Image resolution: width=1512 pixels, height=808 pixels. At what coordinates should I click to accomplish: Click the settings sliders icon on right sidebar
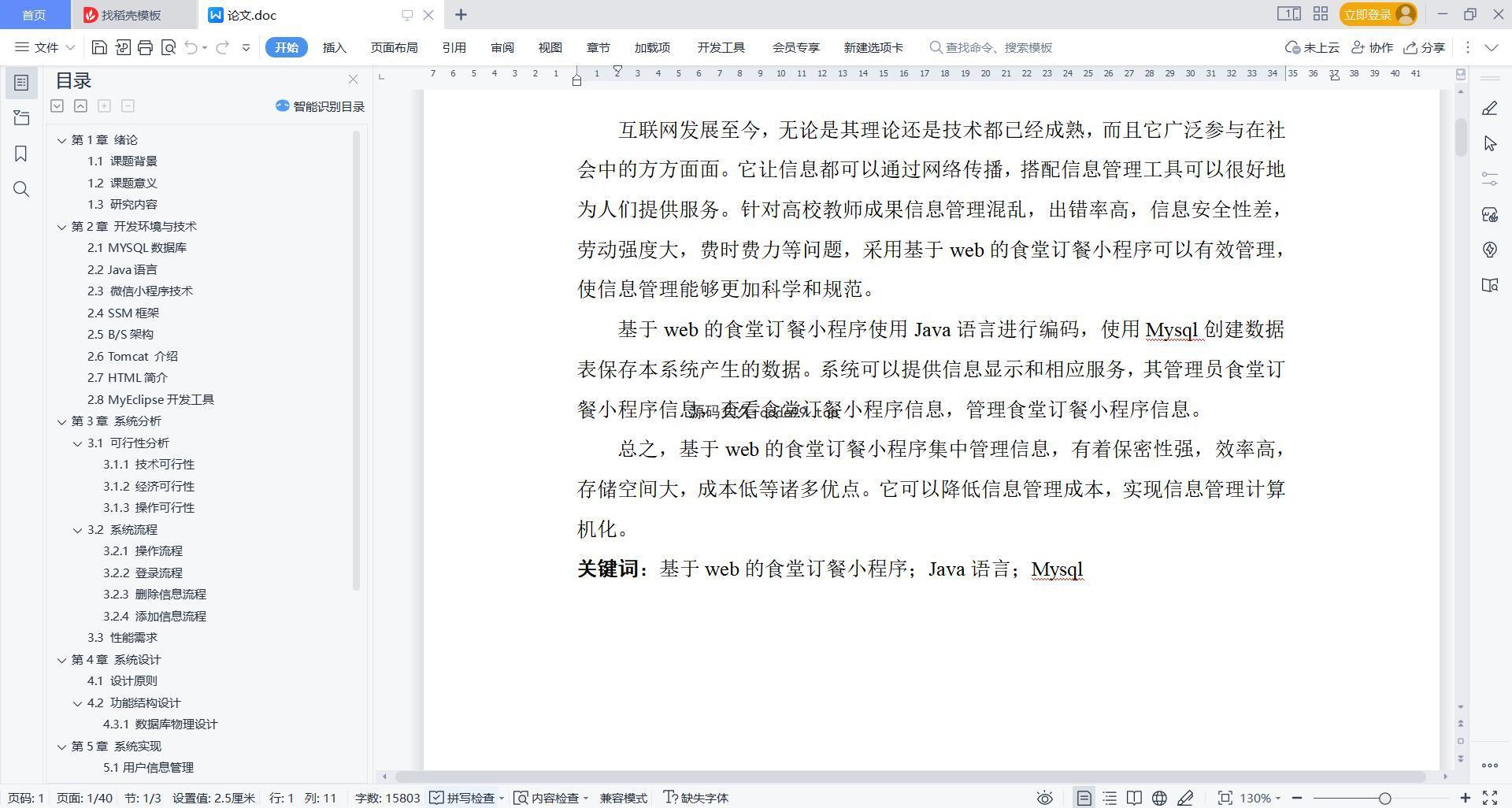pyautogui.click(x=1489, y=179)
